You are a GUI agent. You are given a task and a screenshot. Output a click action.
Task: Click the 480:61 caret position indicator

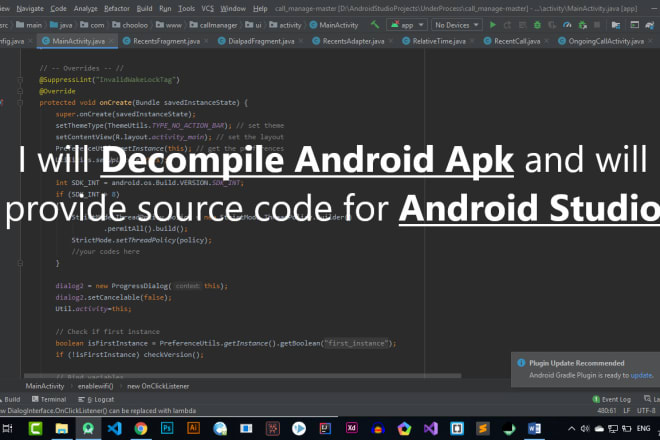coord(607,411)
